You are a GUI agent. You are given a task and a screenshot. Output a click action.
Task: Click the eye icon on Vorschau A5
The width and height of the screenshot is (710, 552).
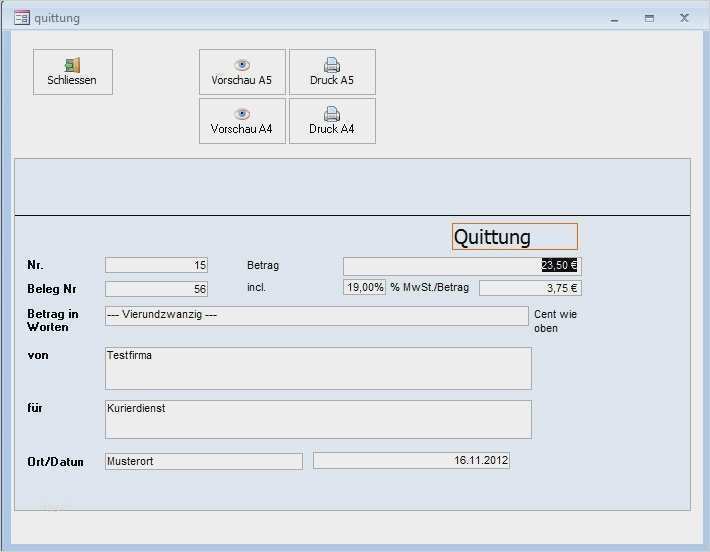(242, 65)
